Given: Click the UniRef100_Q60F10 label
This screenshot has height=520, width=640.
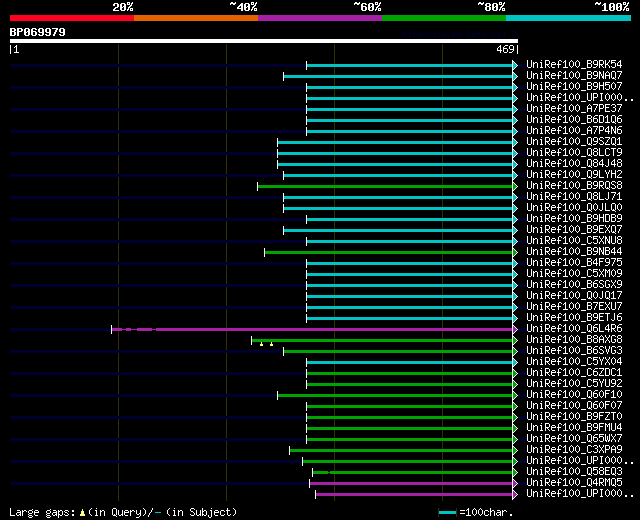Looking at the screenshot, I should pos(574,395).
